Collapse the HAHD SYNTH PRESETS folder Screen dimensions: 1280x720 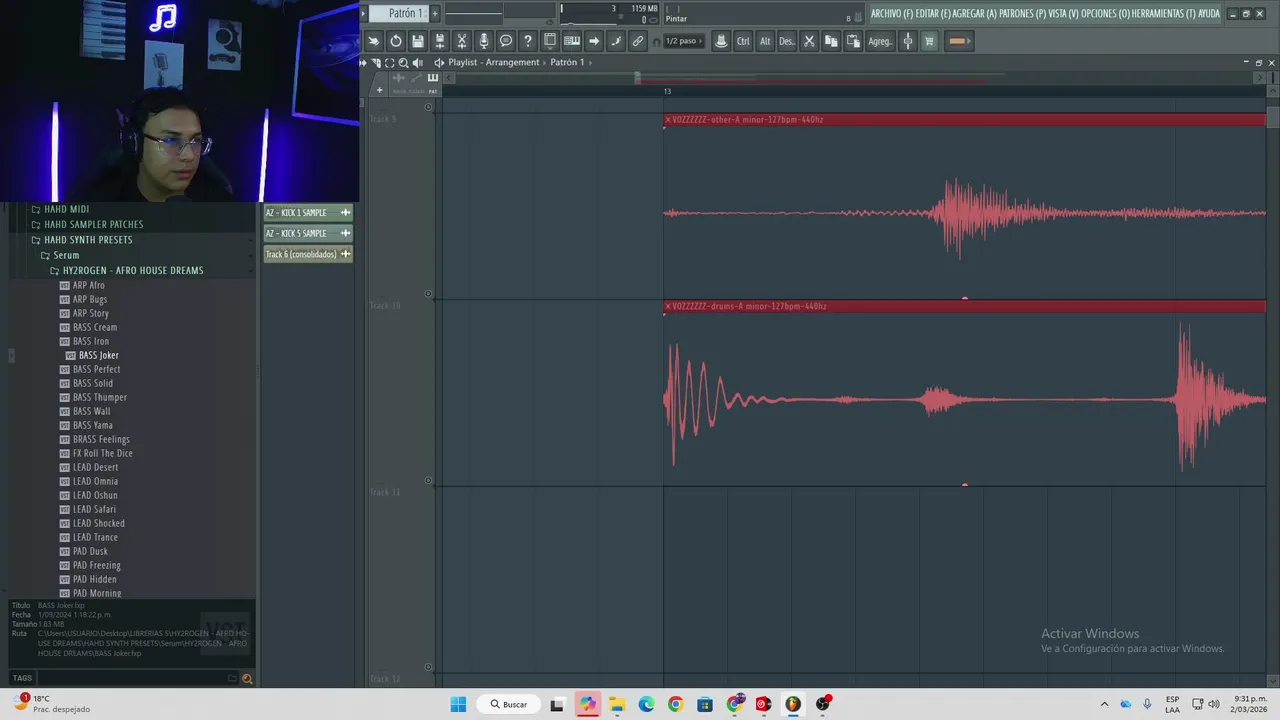coord(88,240)
